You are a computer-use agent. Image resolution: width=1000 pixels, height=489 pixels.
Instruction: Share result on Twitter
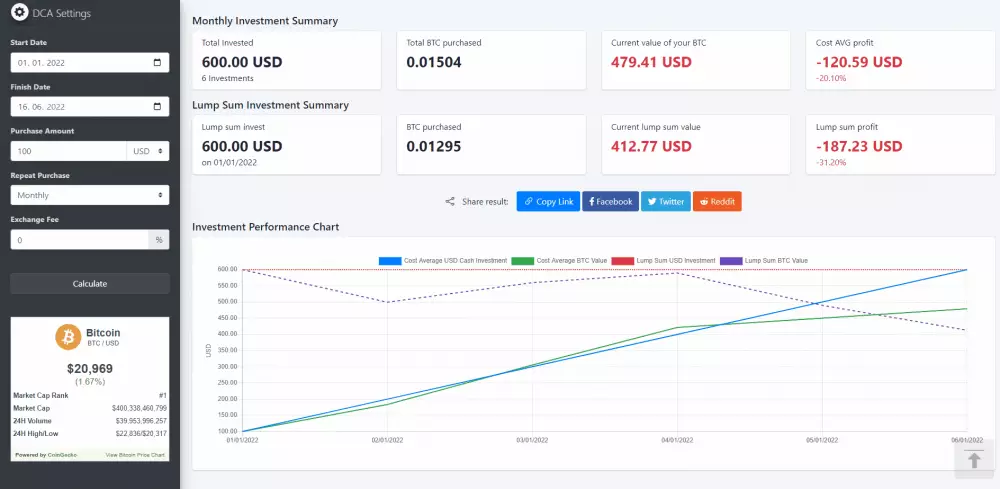click(665, 202)
